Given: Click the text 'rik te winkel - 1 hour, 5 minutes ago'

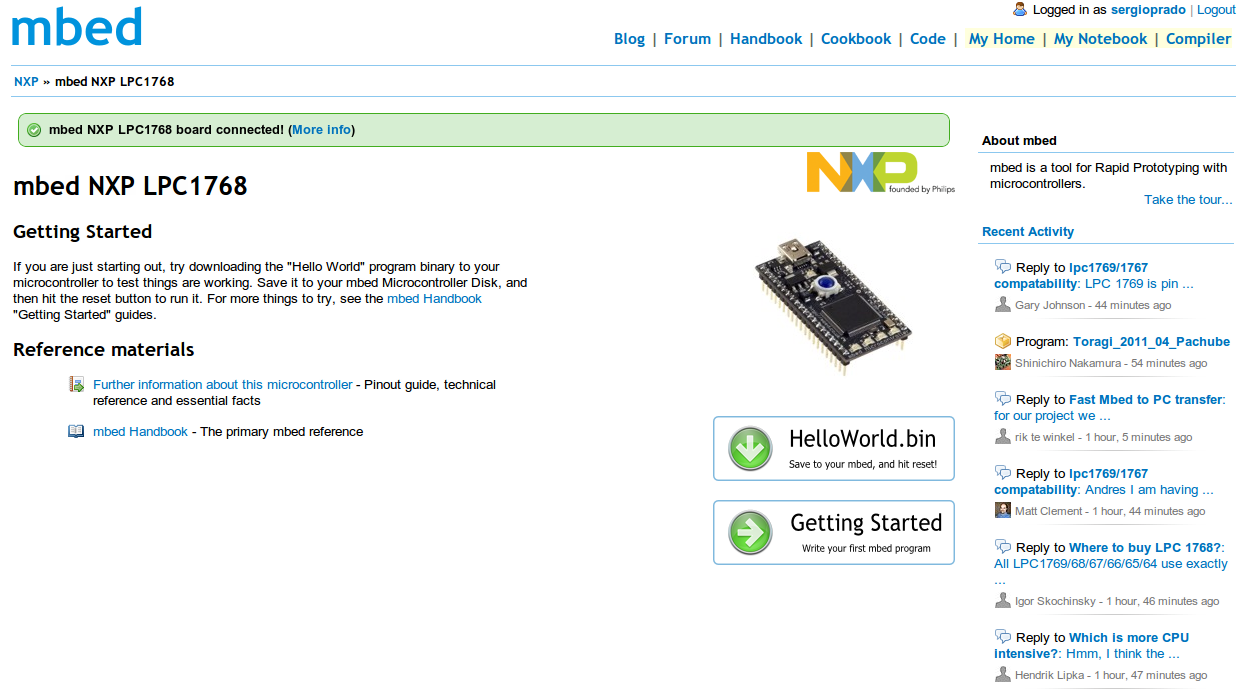Looking at the screenshot, I should pos(1104,437).
